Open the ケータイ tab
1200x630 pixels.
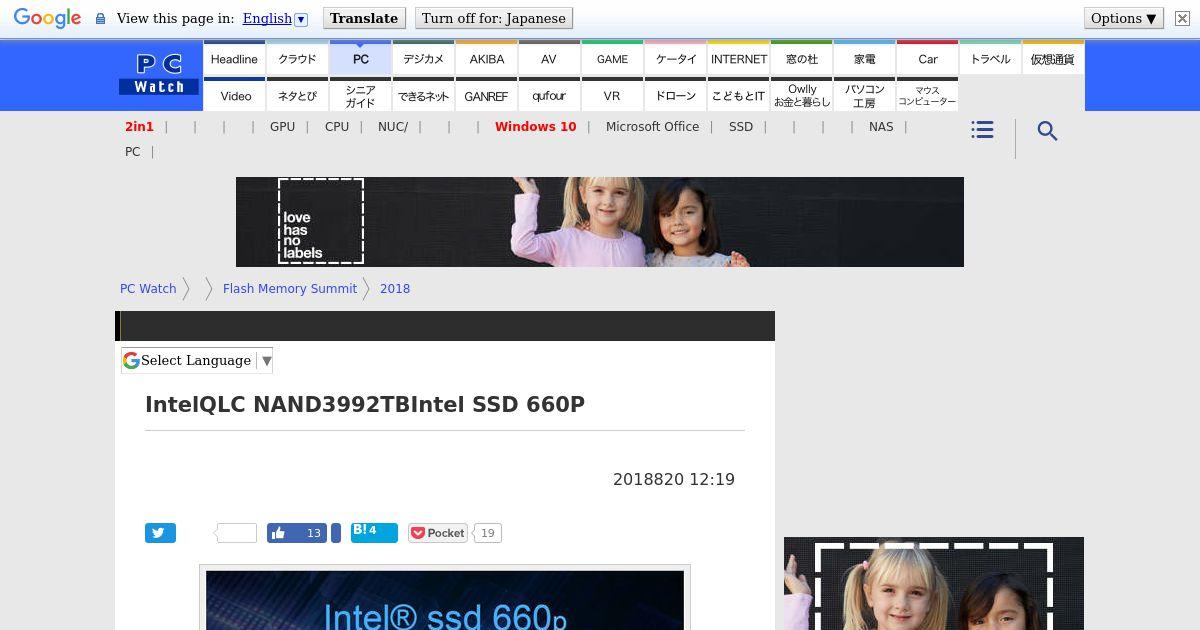coord(676,59)
